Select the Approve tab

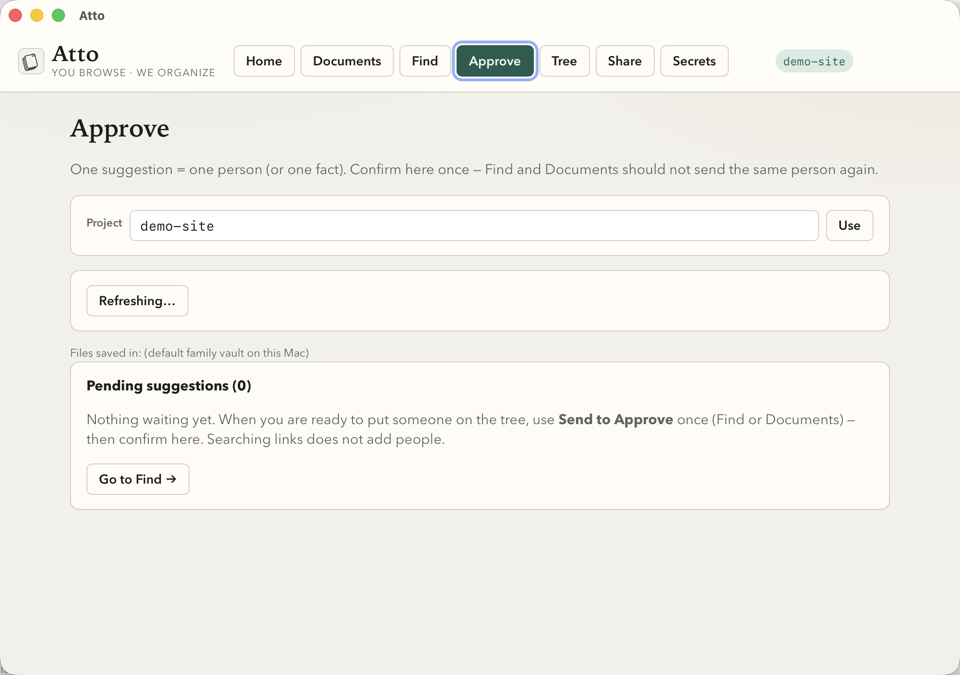tap(495, 61)
